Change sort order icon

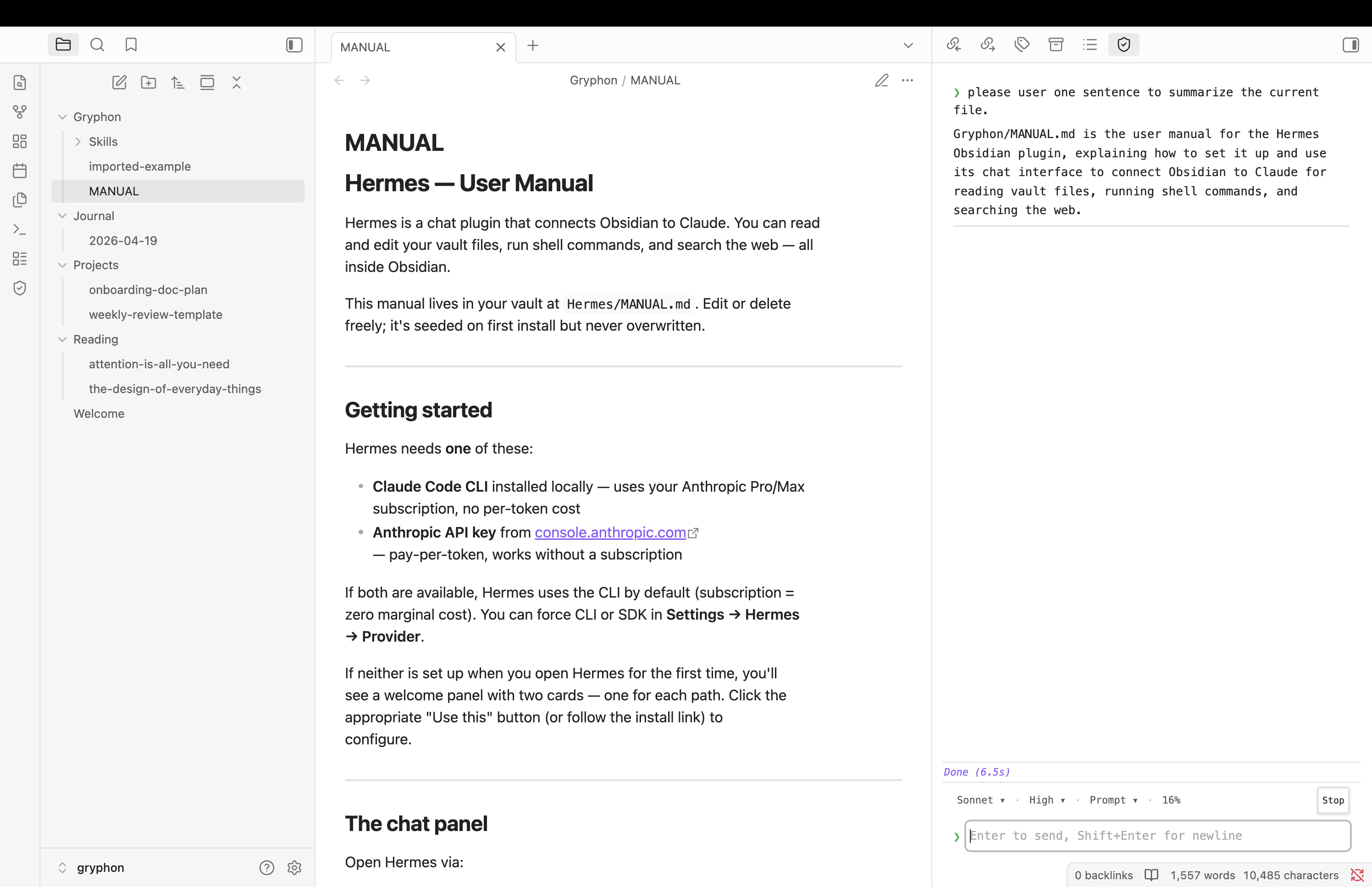pos(178,83)
